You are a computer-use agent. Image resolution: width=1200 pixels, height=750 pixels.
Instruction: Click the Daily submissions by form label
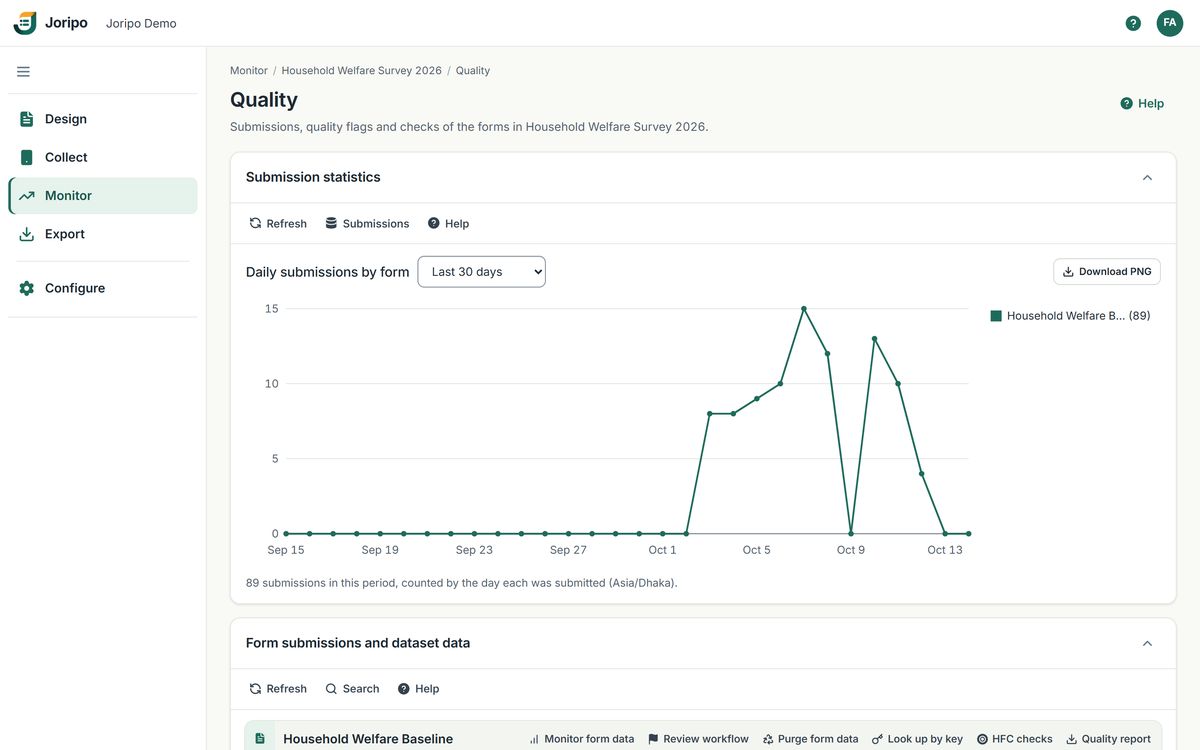click(327, 272)
